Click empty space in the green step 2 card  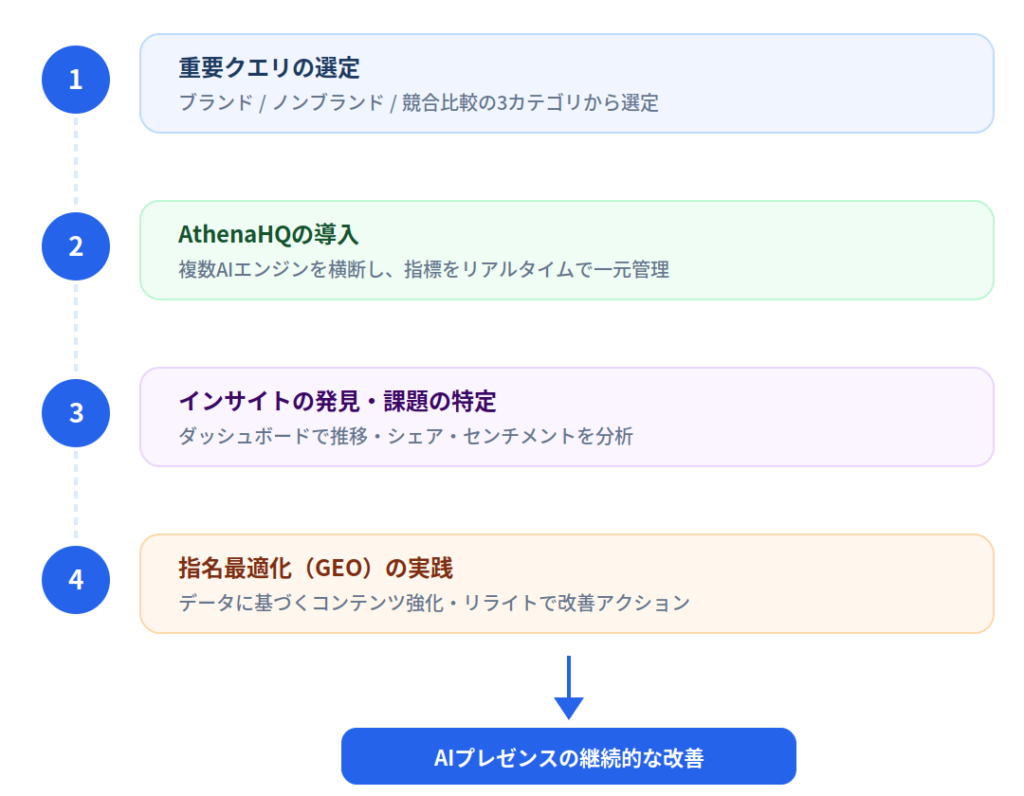(x=850, y=250)
